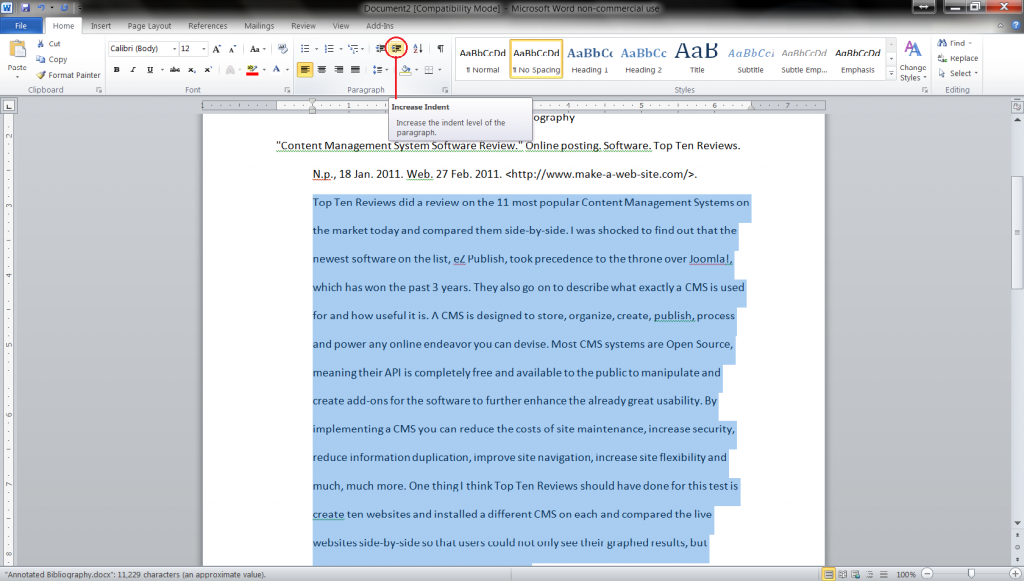Click the Increase Indent icon
1024x581 pixels.
tap(397, 48)
